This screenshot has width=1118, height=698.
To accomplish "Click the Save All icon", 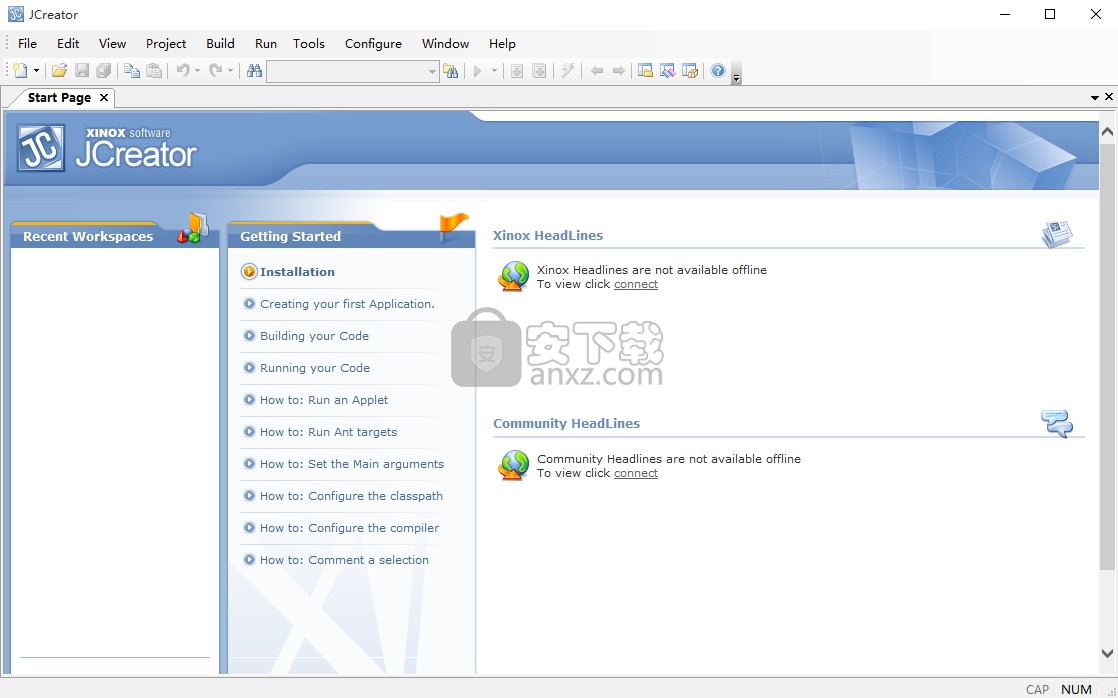I will click(x=103, y=71).
